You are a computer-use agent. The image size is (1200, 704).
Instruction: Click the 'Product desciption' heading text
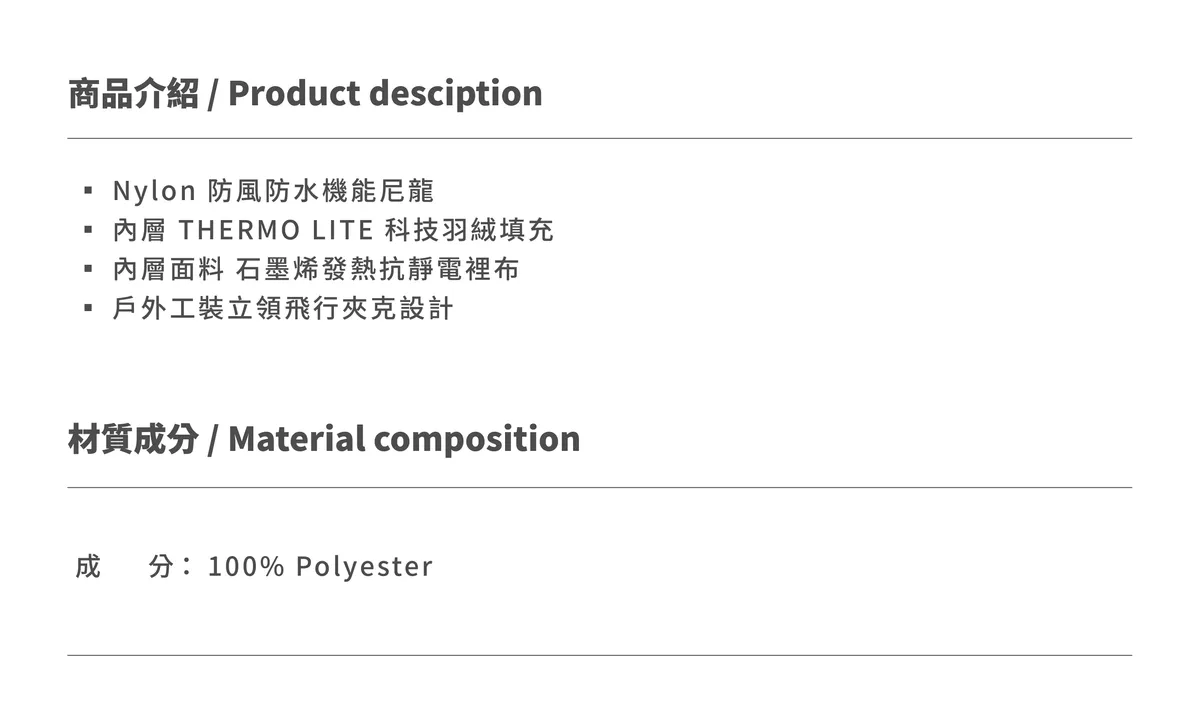(x=385, y=94)
